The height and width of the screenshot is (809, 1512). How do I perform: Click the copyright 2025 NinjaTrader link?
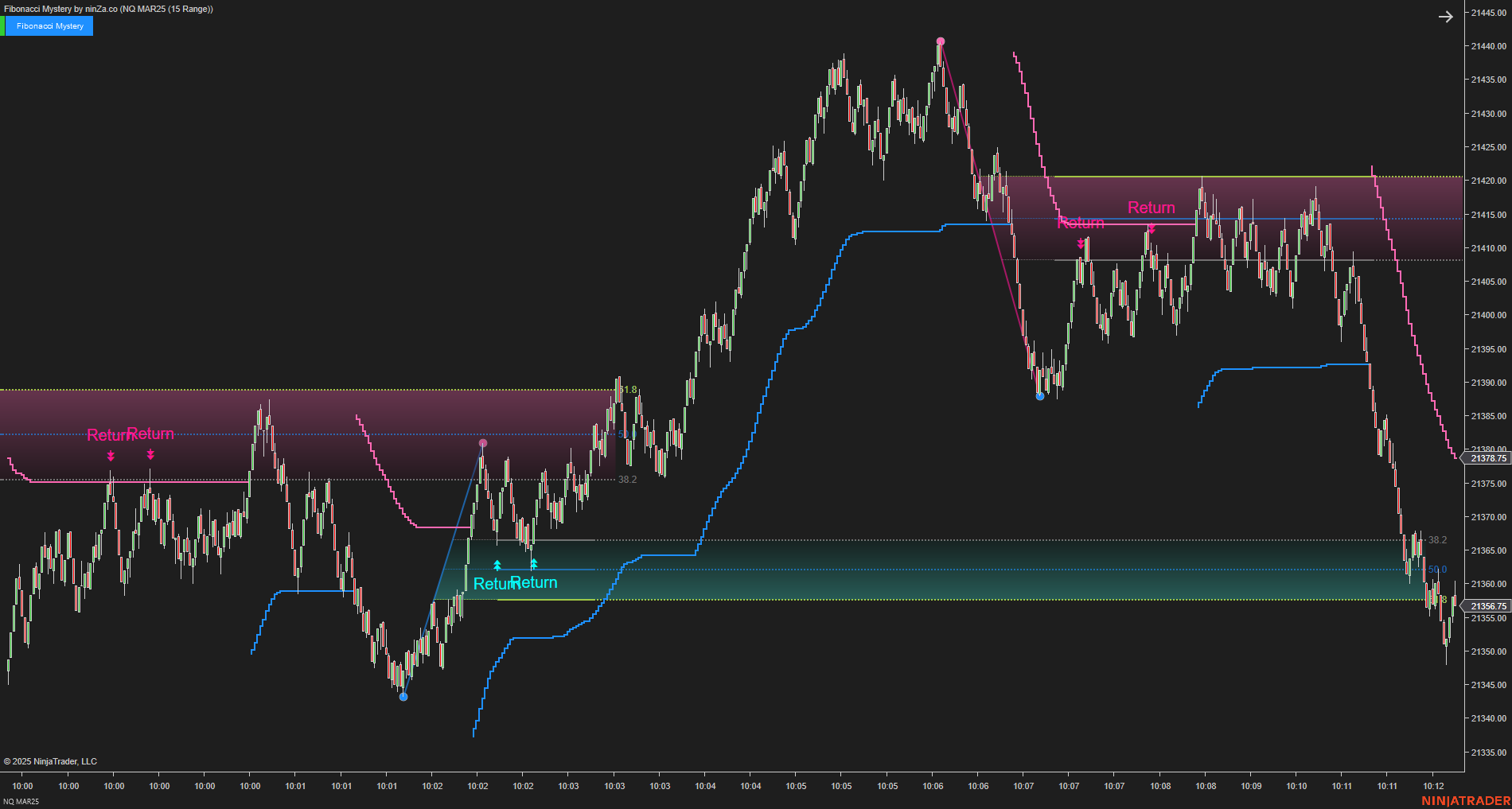50,761
